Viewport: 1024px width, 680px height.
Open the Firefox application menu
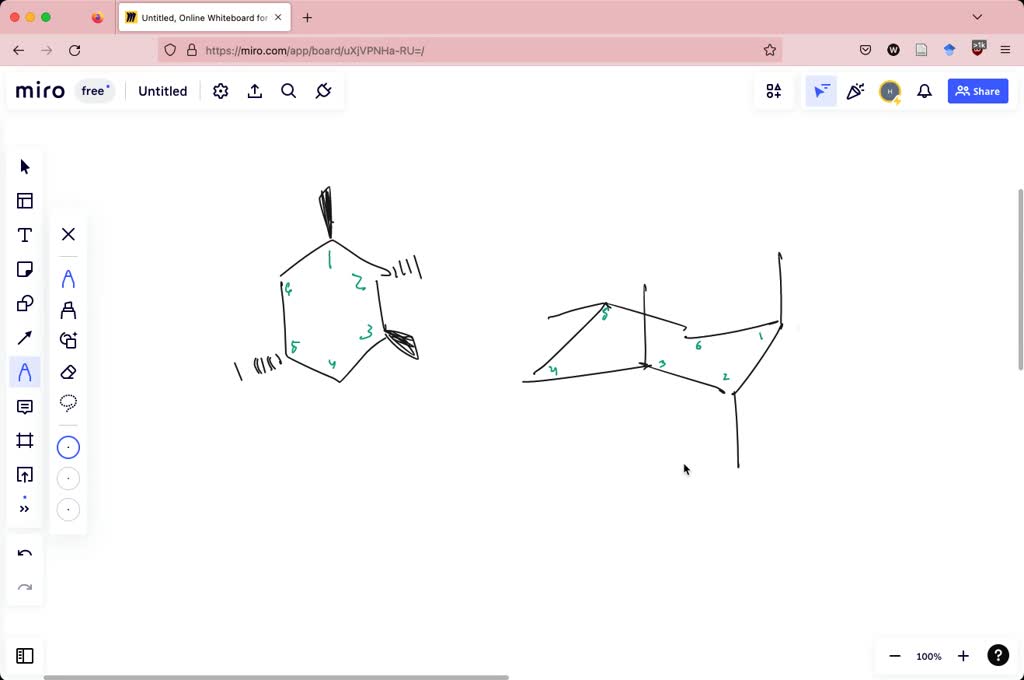[1005, 50]
